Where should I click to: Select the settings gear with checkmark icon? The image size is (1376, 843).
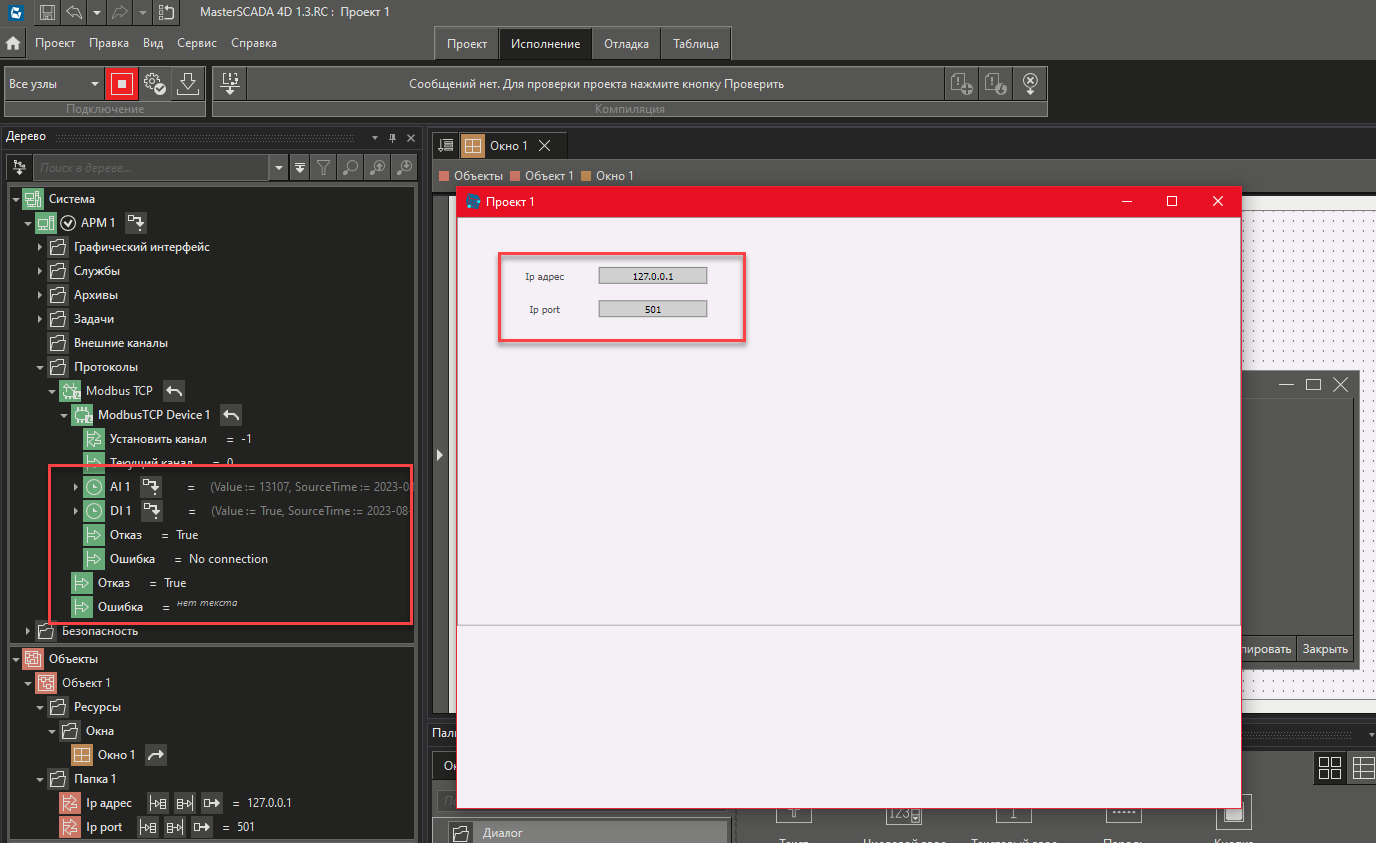click(x=154, y=83)
